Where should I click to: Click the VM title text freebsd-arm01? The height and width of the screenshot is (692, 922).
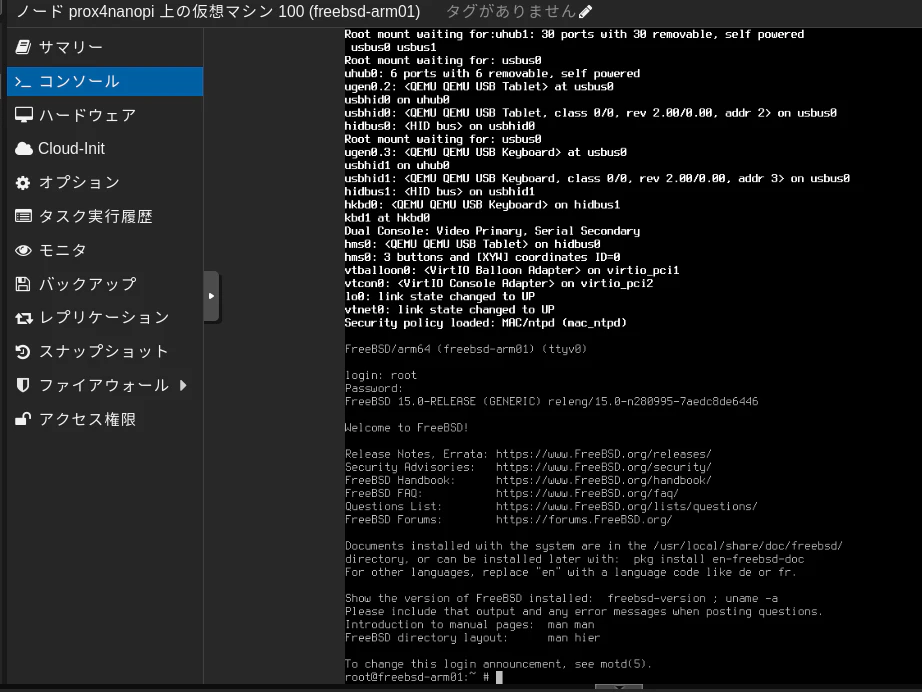pos(365,11)
